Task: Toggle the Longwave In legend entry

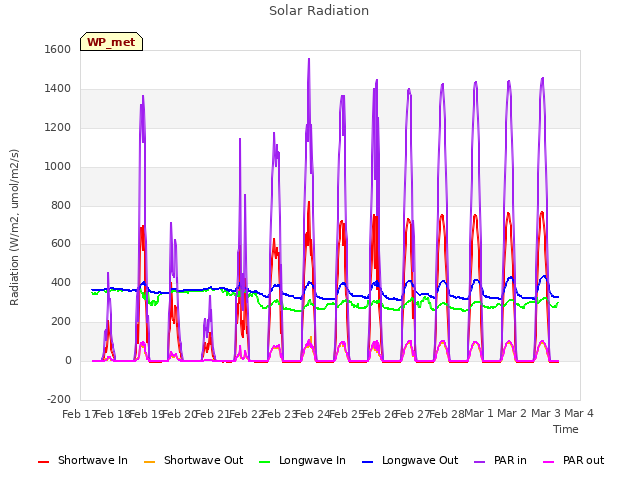Action: point(302,460)
